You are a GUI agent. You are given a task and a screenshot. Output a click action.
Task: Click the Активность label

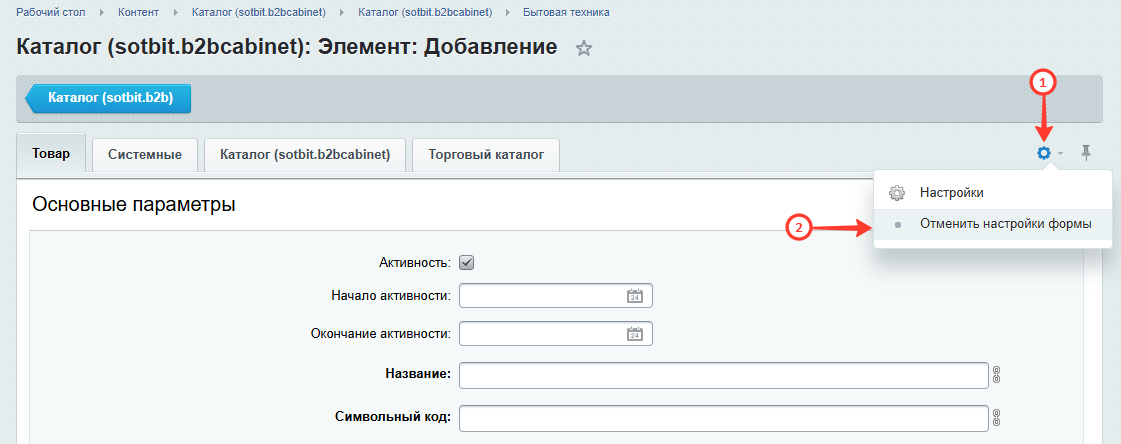[x=415, y=263]
